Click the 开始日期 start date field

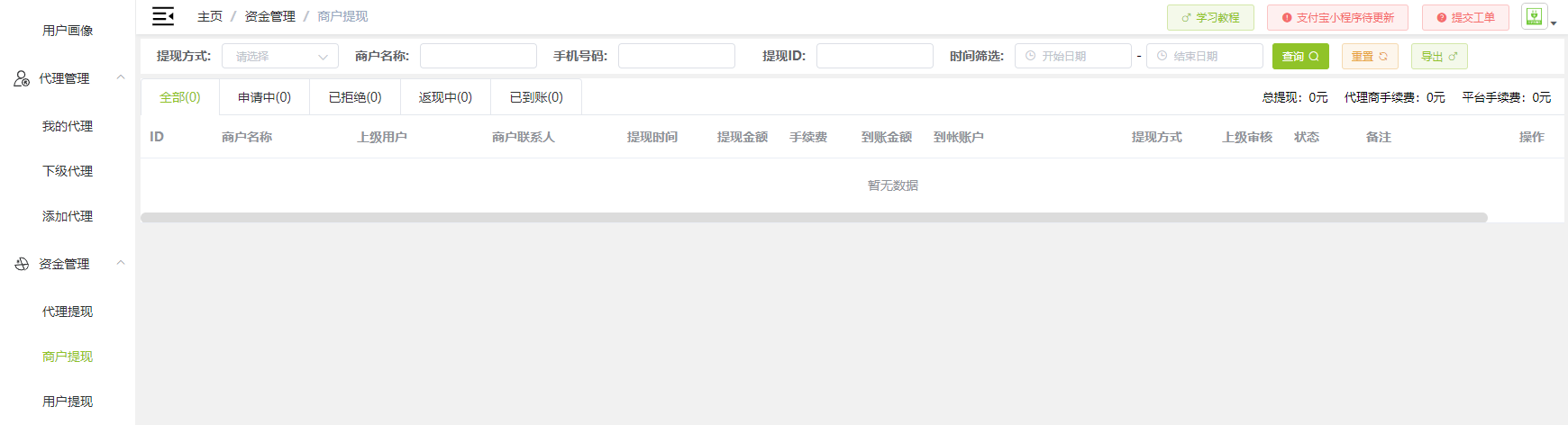point(1073,56)
